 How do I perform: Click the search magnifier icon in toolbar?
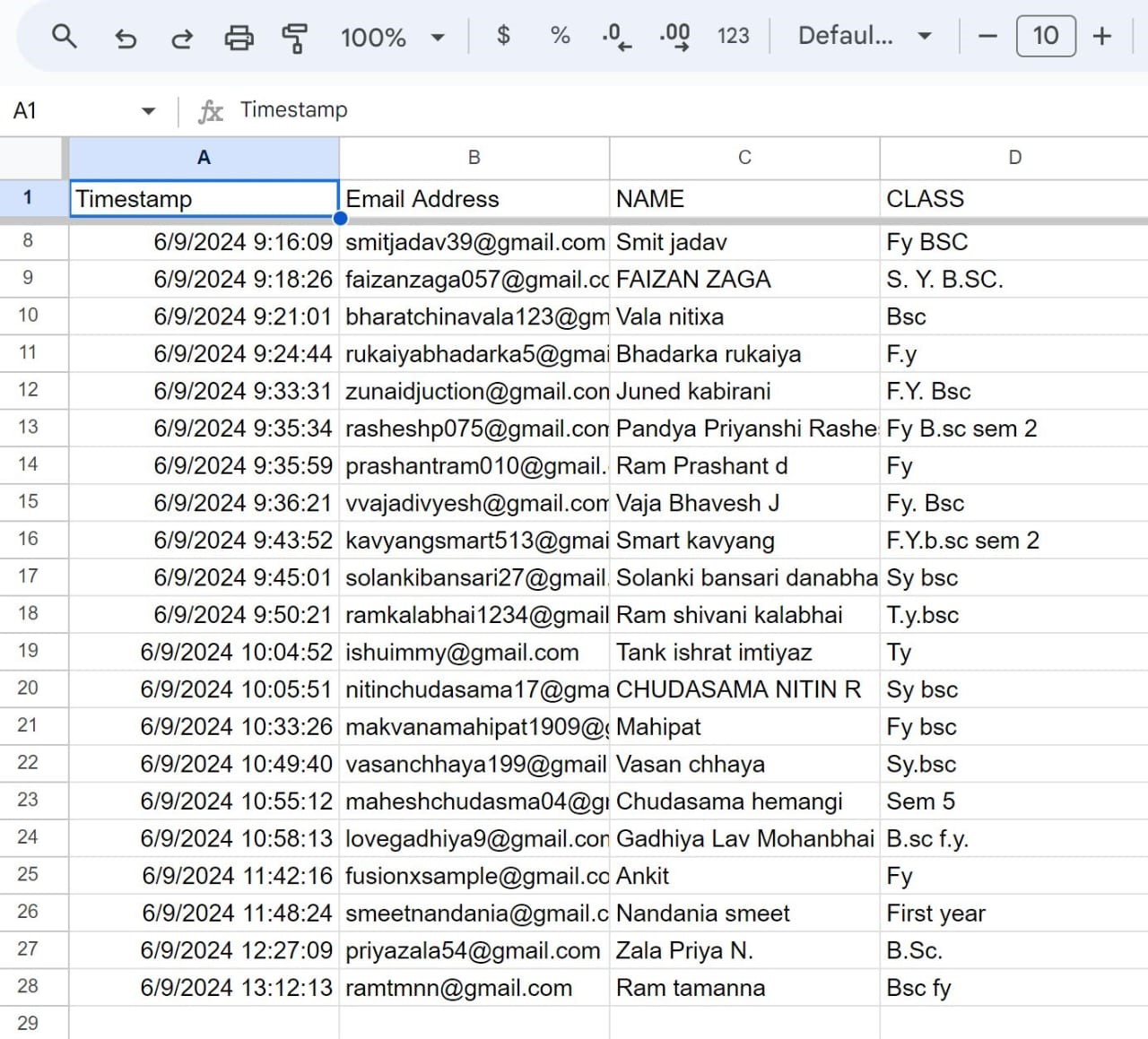point(64,37)
